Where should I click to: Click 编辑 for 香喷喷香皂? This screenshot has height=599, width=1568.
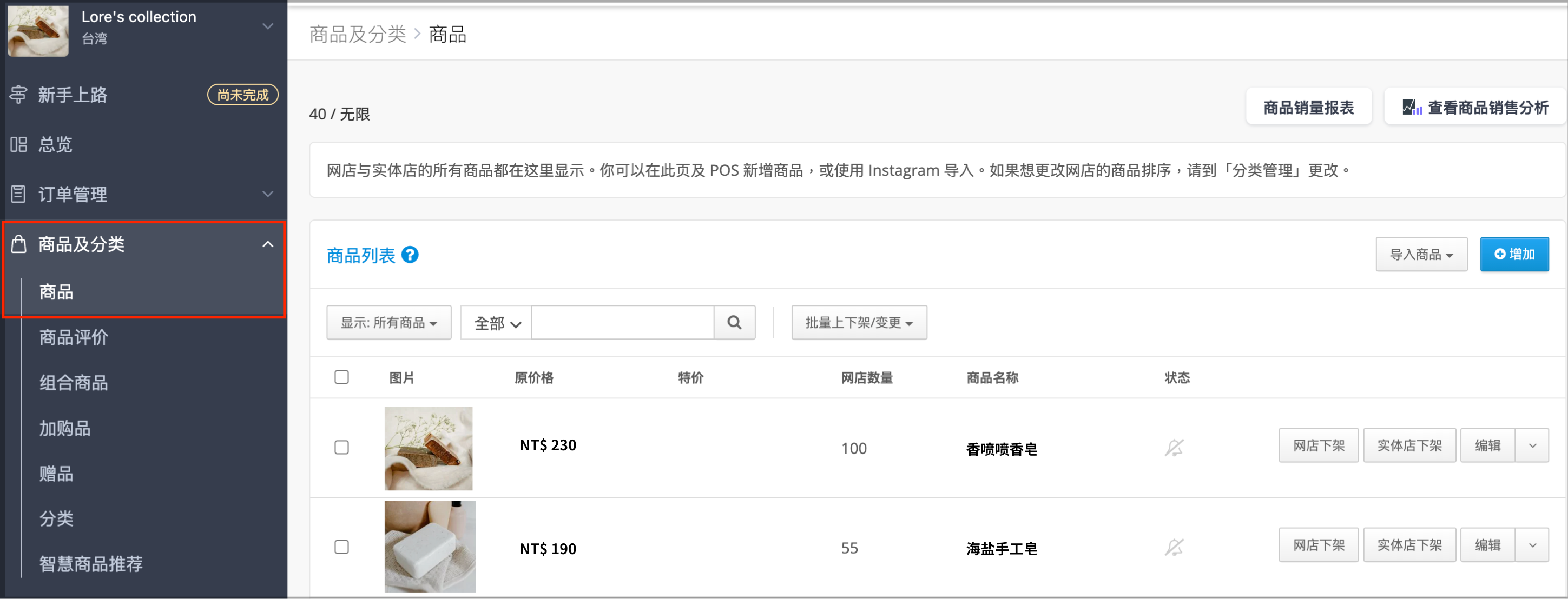pyautogui.click(x=1488, y=446)
